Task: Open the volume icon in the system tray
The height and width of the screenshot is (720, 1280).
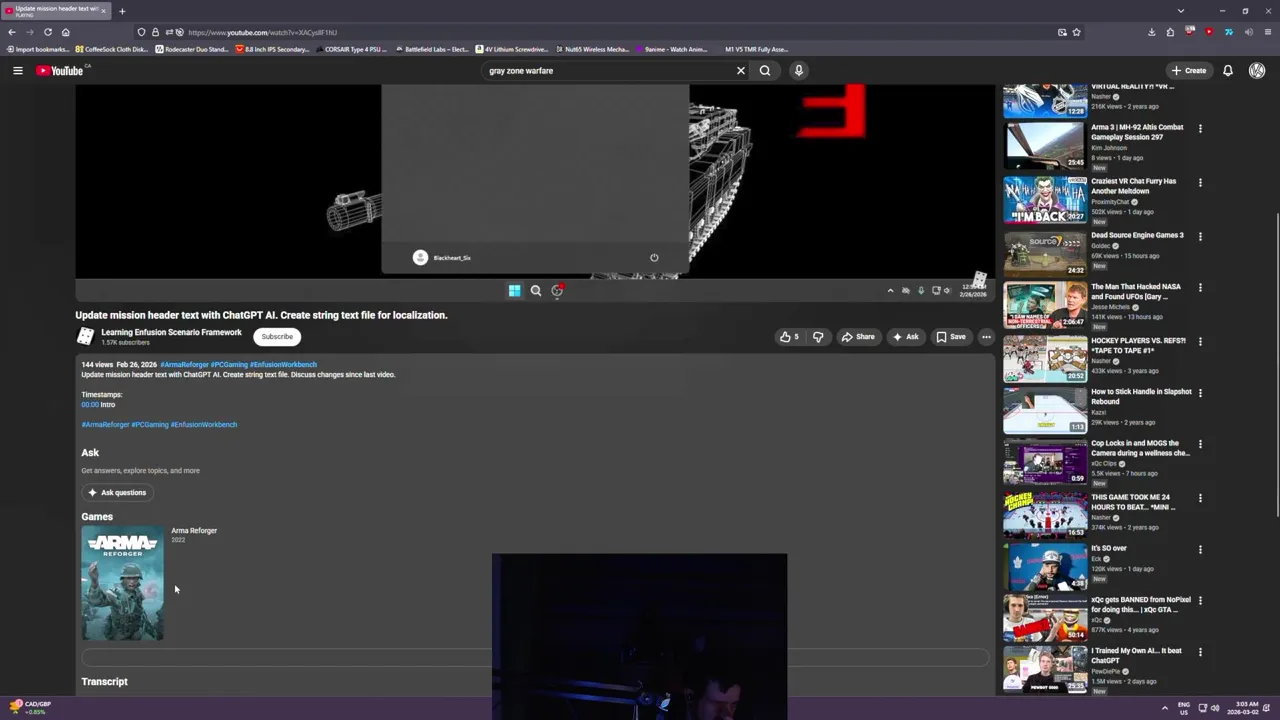Action: point(1215,708)
